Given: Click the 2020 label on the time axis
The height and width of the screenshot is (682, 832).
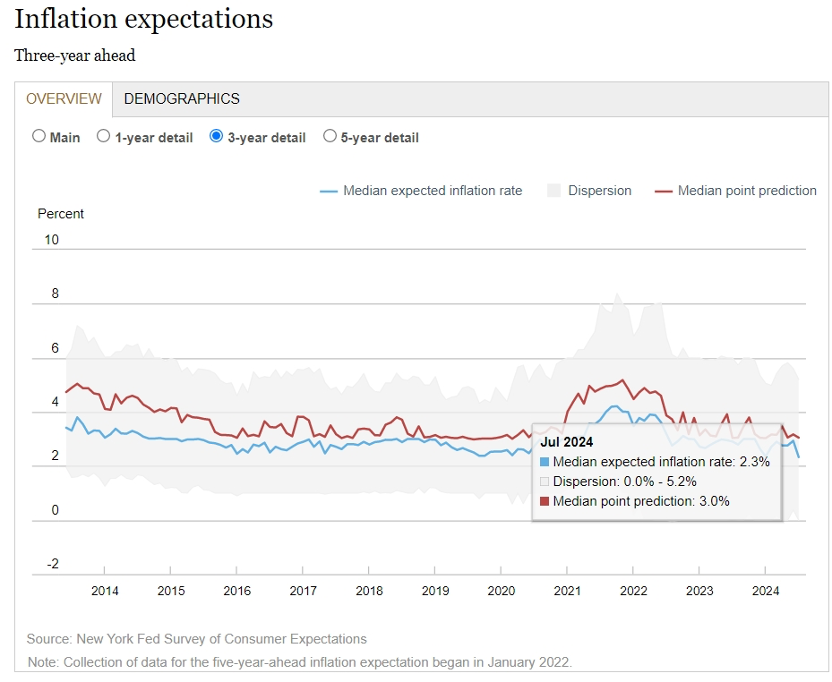Looking at the screenshot, I should click(x=501, y=591).
